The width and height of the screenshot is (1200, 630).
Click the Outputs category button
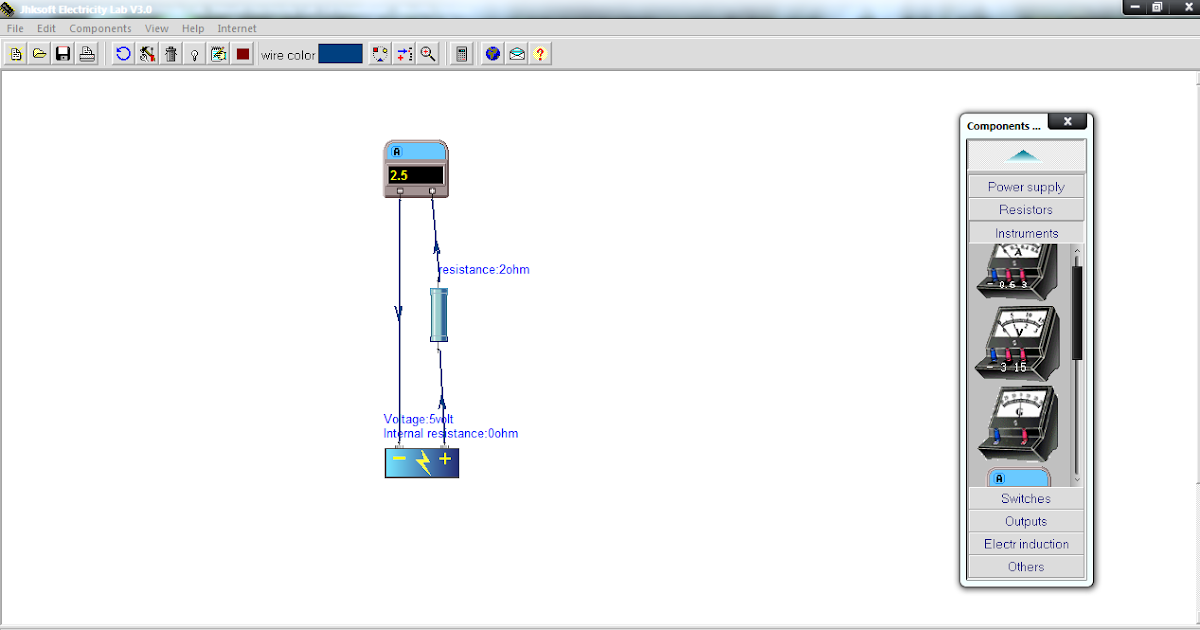coord(1025,521)
